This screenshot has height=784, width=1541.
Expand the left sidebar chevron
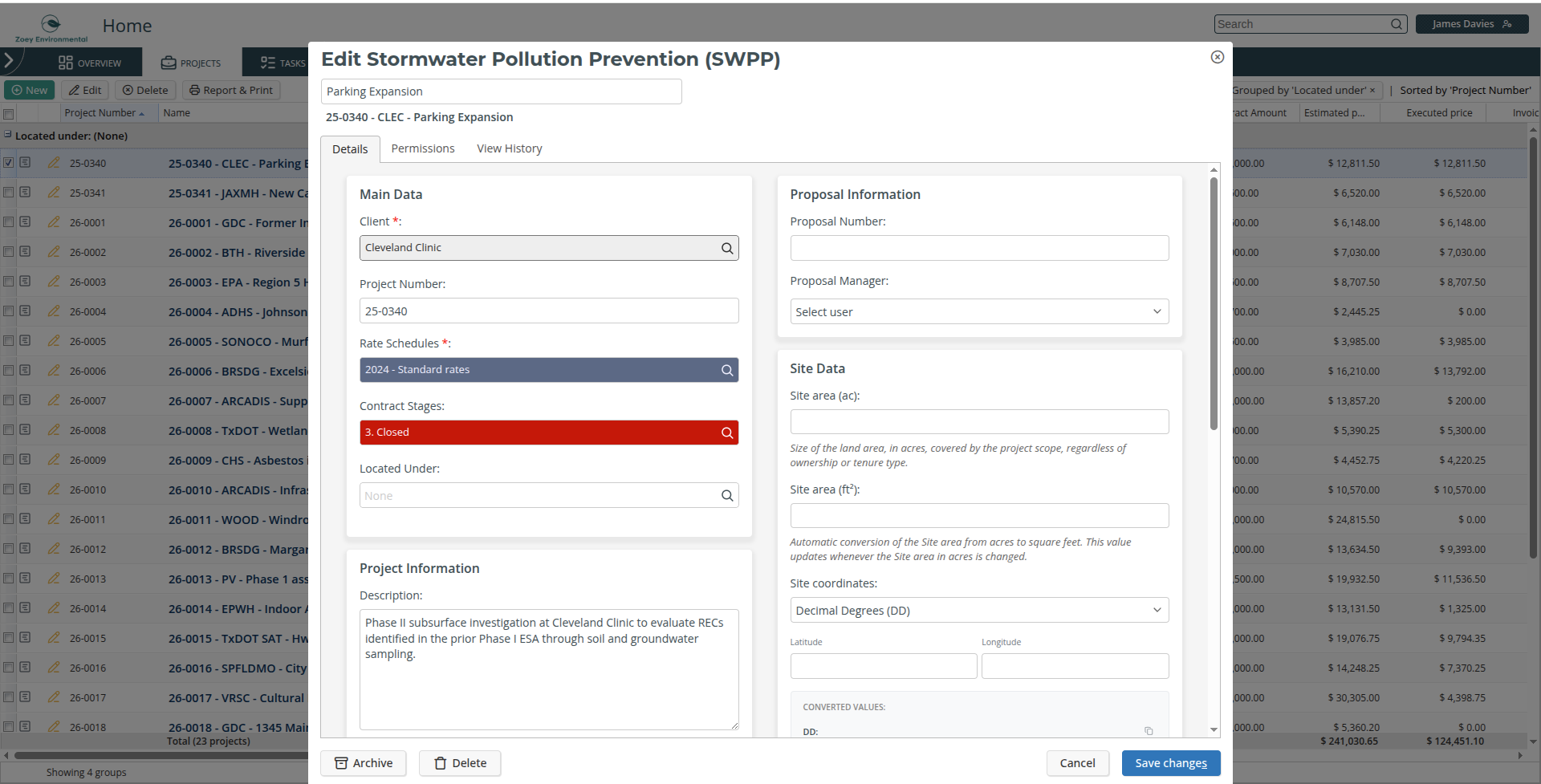(9, 60)
